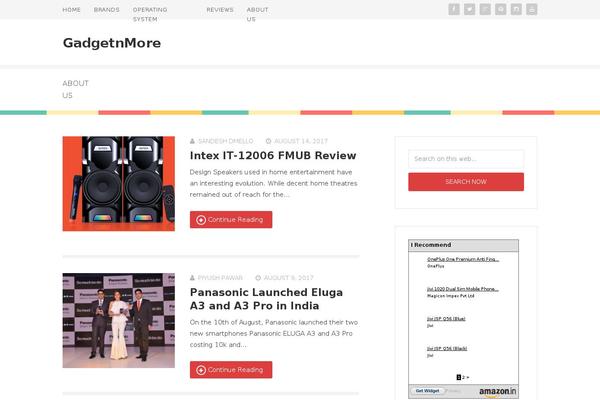Click Continue Reading for the Intex review
Image resolution: width=600 pixels, height=400 pixels.
pyautogui.click(x=231, y=220)
